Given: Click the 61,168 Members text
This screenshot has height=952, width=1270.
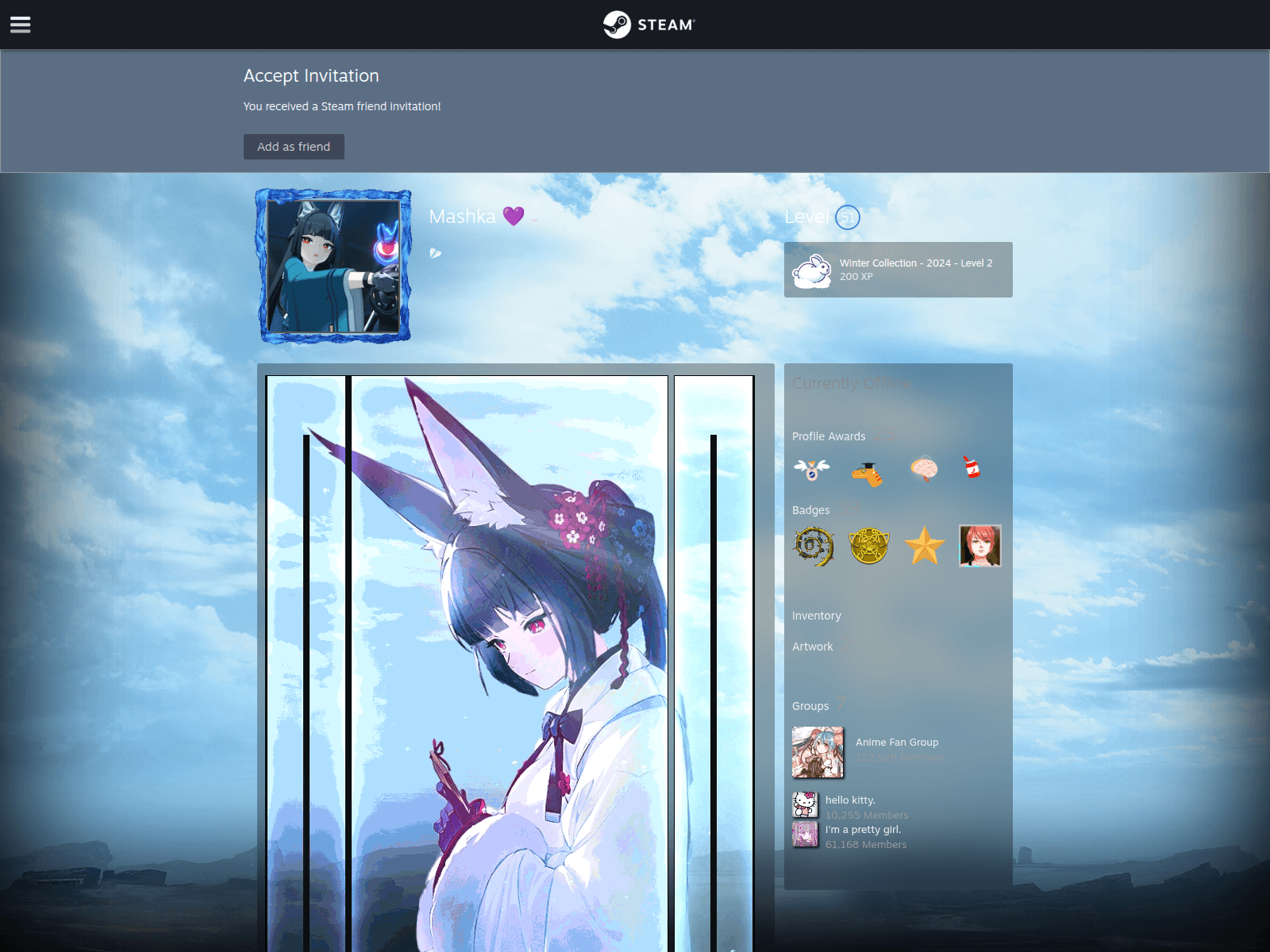Looking at the screenshot, I should click(x=866, y=845).
